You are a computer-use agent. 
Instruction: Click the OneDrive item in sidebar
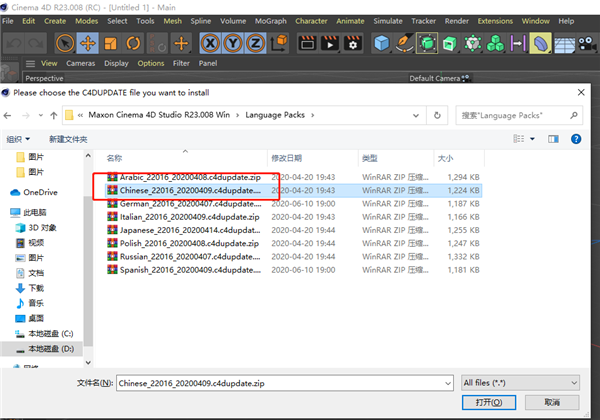click(x=40, y=192)
